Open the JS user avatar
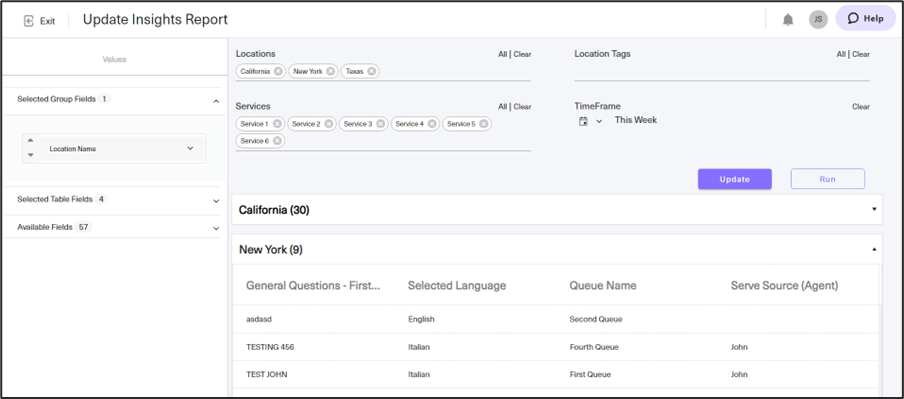The height and width of the screenshot is (399, 904). (818, 19)
